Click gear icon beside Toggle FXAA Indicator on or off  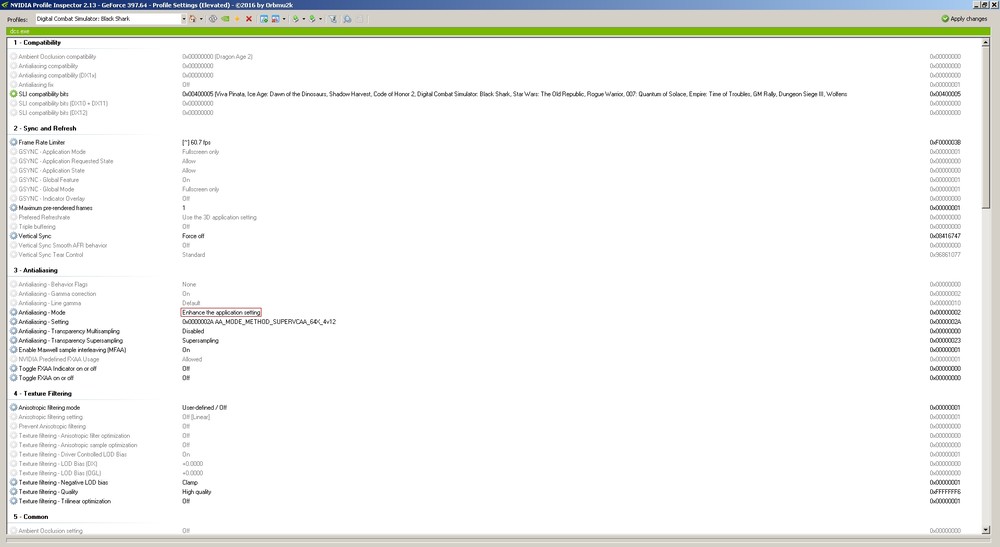(x=13, y=368)
